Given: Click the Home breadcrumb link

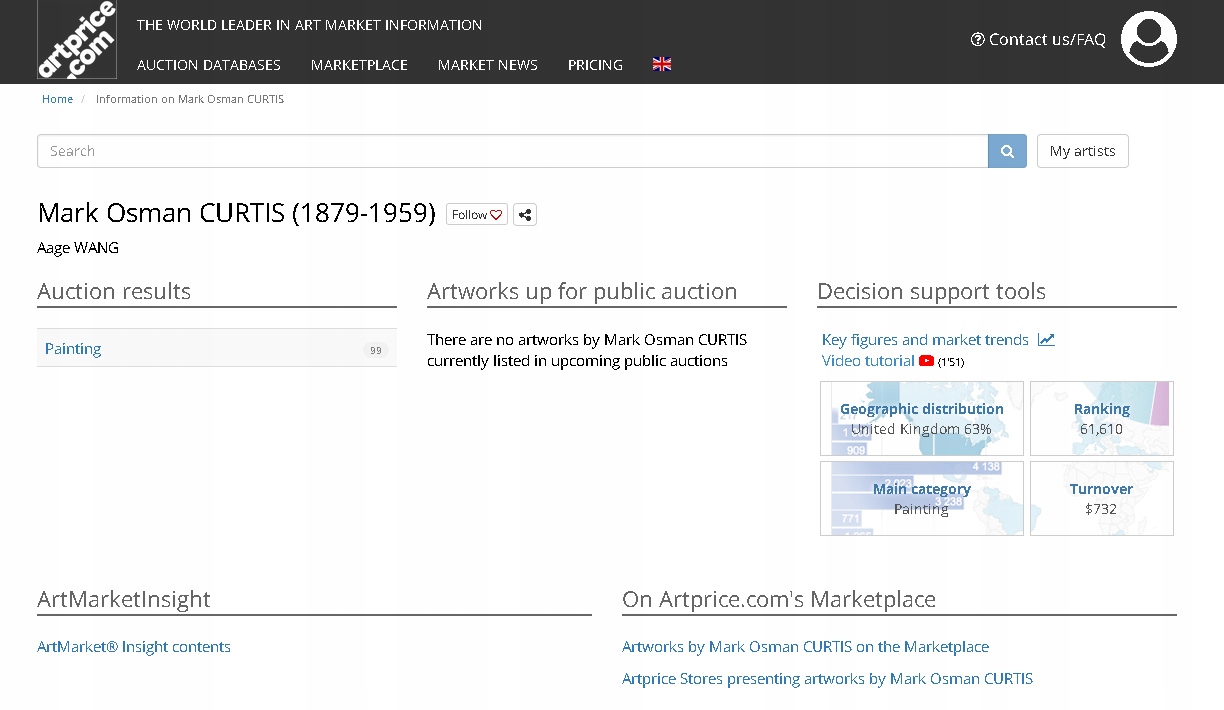Looking at the screenshot, I should (x=57, y=99).
